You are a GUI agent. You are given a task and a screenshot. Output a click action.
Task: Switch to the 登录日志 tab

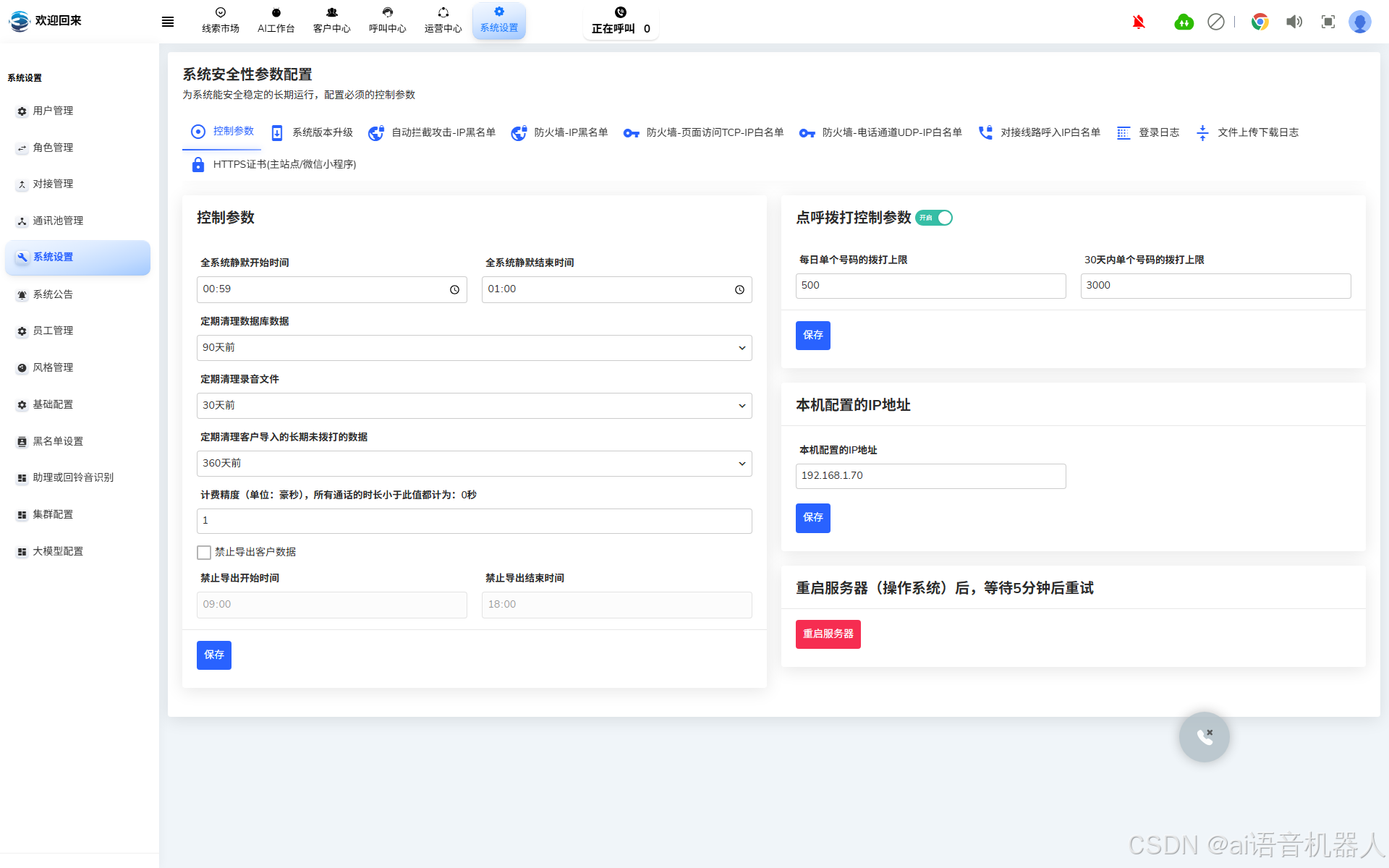[x=1148, y=132]
